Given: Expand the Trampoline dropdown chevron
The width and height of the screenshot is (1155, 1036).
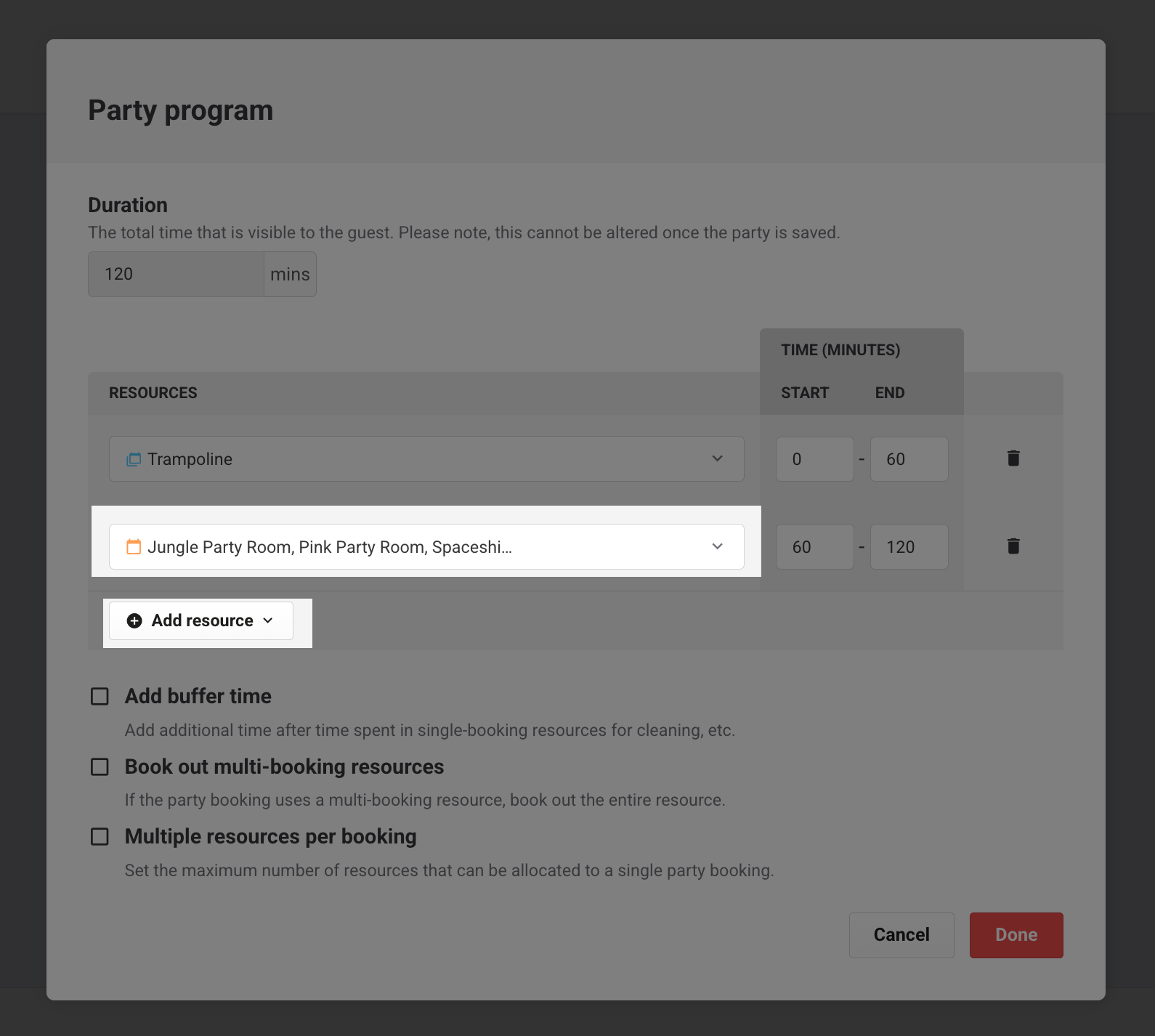Looking at the screenshot, I should 717,459.
